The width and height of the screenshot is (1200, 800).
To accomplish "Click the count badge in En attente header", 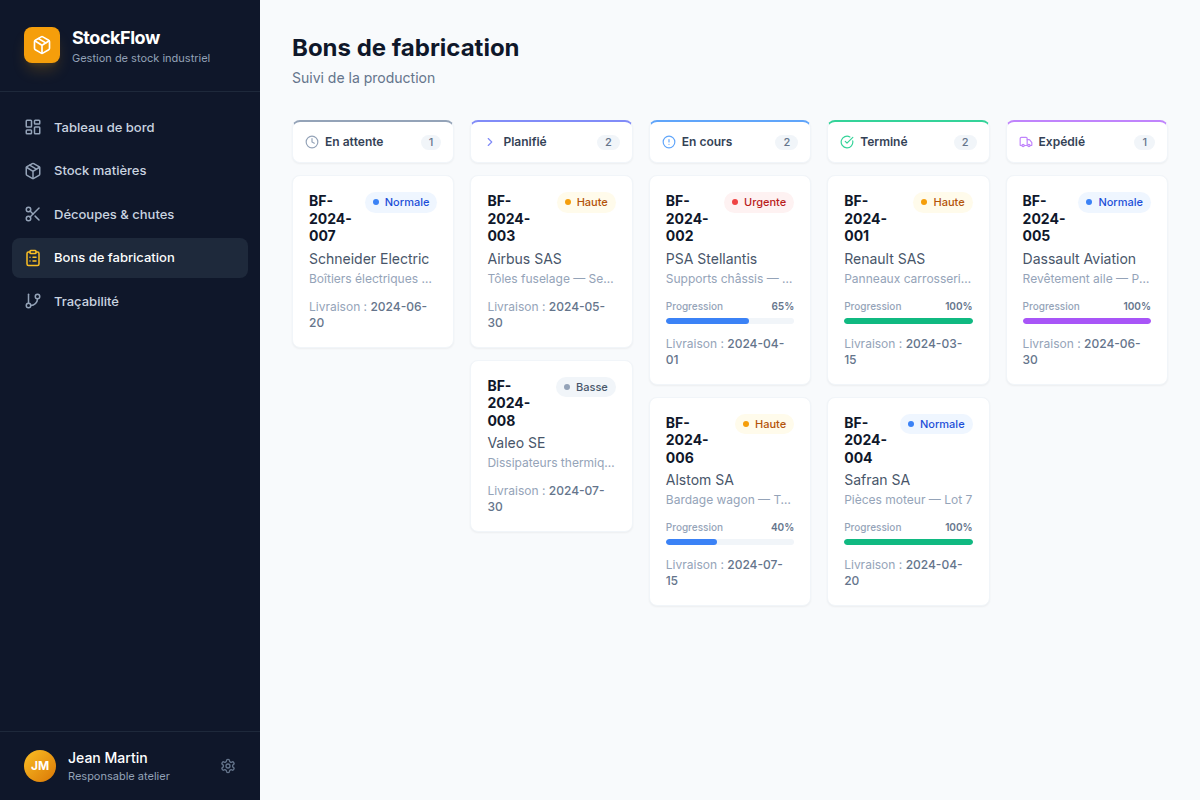I will click(x=431, y=142).
